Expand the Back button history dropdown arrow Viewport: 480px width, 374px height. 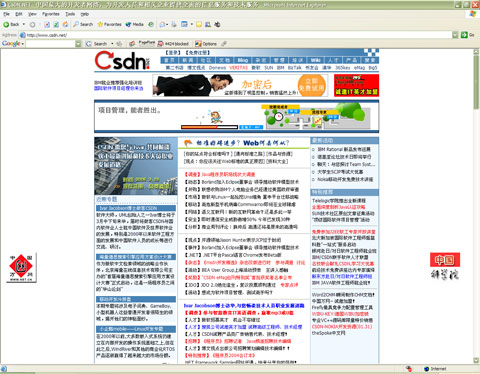[24, 24]
